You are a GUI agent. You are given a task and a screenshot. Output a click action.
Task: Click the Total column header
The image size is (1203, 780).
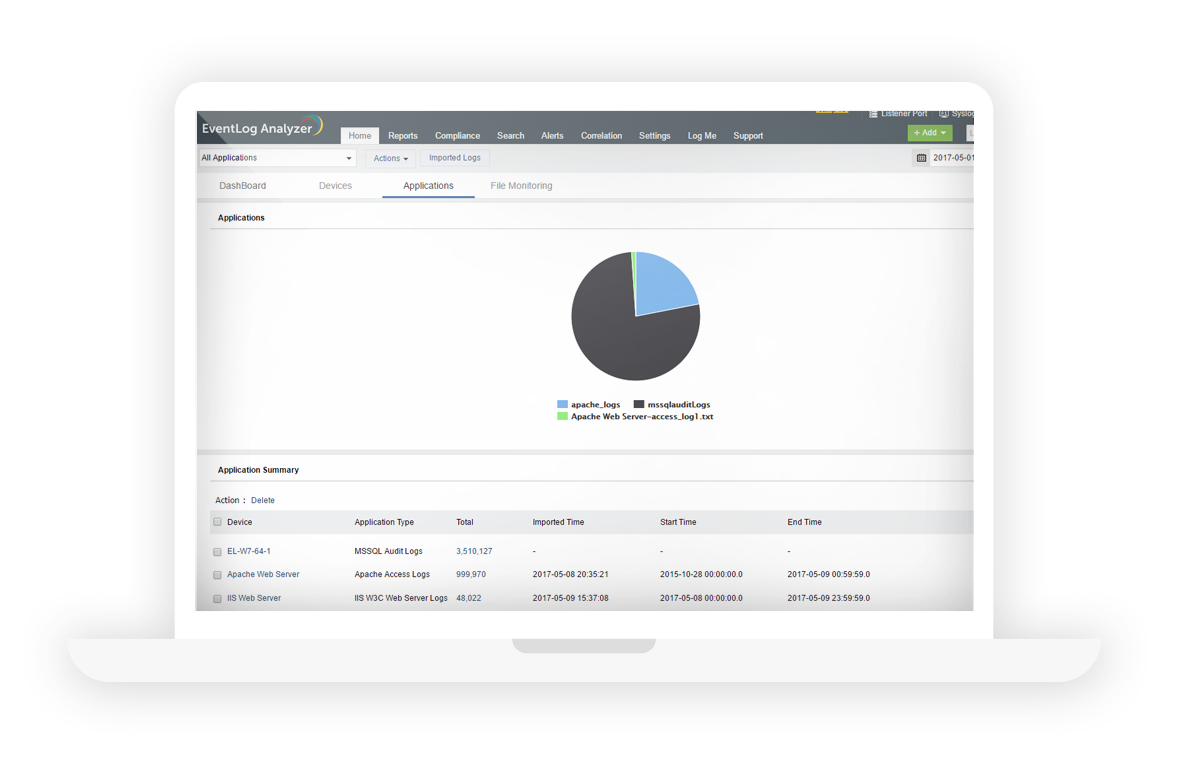pos(465,522)
